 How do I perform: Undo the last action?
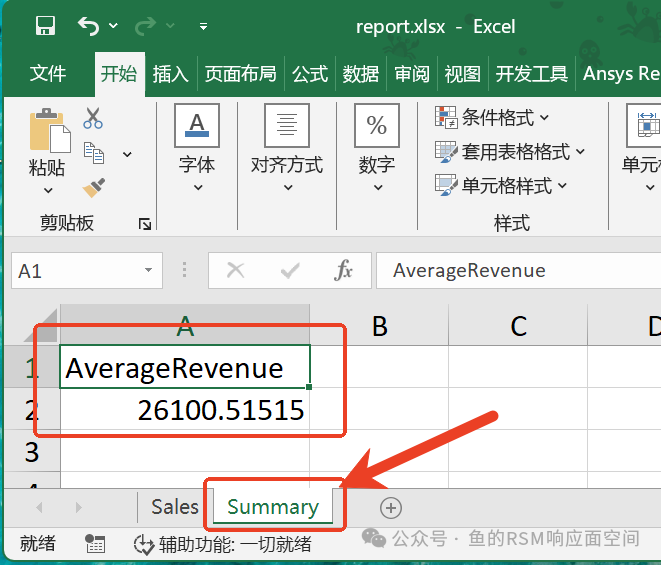pyautogui.click(x=89, y=26)
